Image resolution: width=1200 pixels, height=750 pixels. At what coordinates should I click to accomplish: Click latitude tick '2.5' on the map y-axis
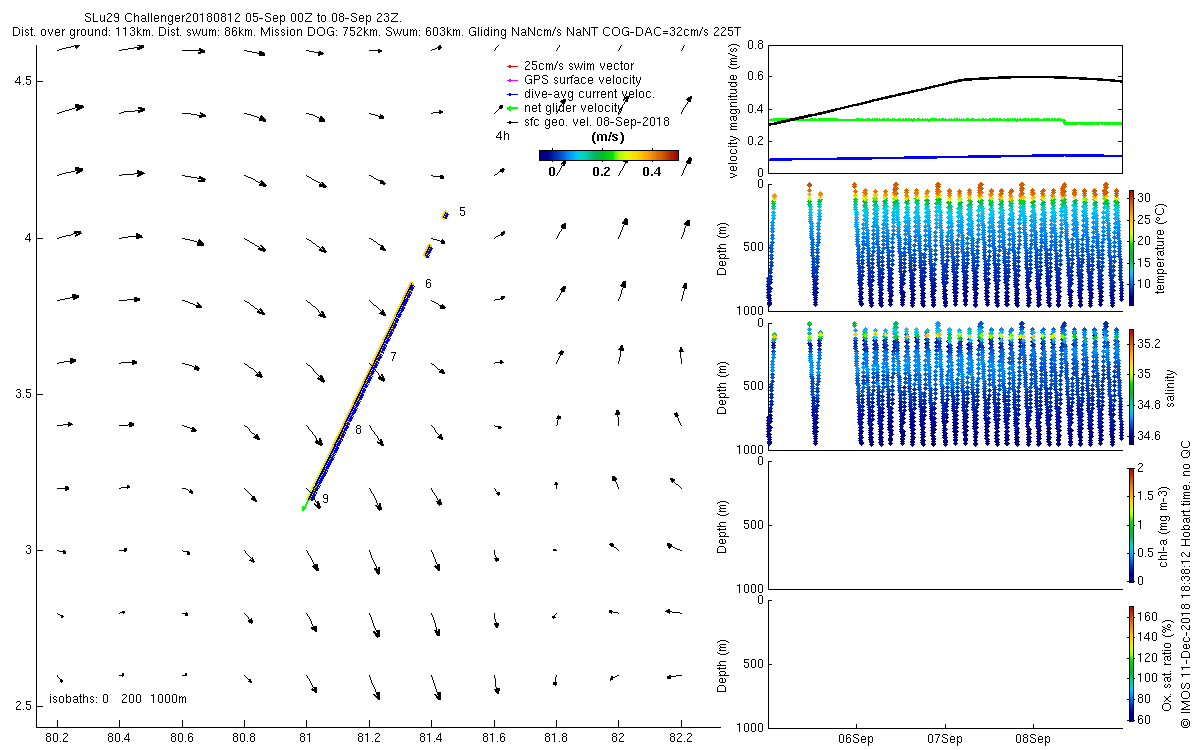(x=22, y=706)
